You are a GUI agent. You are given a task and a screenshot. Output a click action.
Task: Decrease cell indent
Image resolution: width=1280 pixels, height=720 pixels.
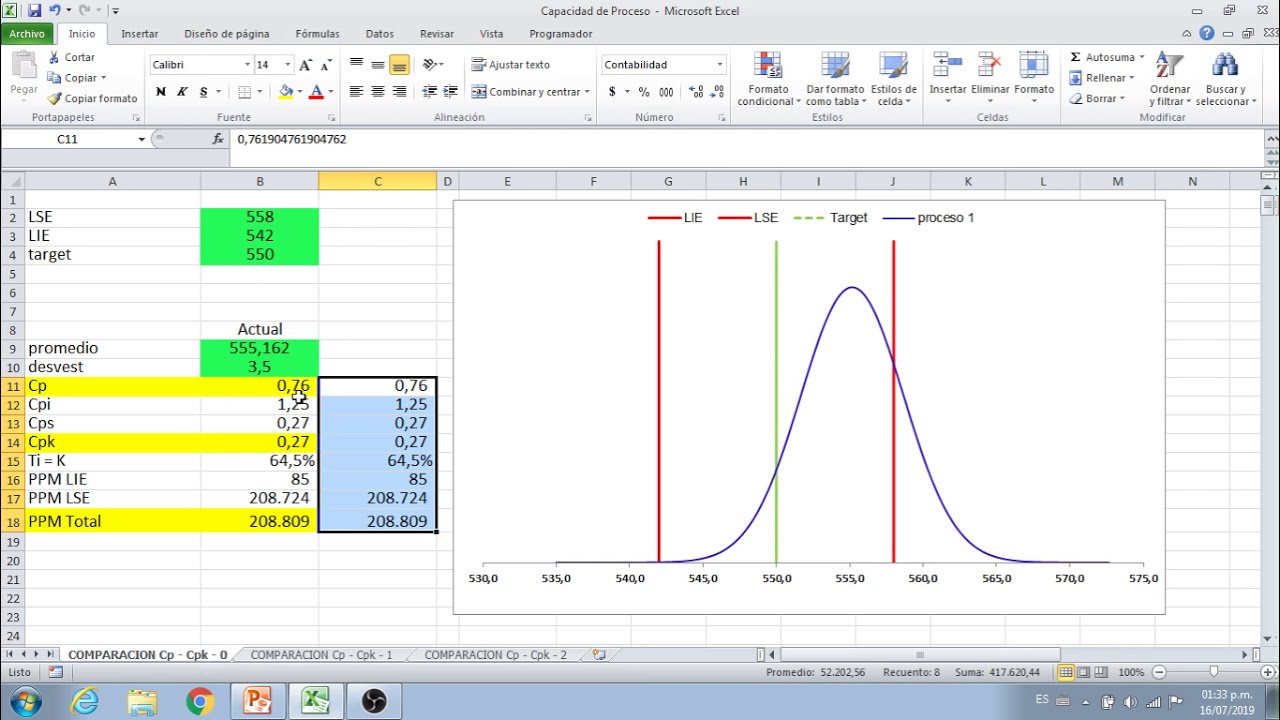[x=430, y=92]
